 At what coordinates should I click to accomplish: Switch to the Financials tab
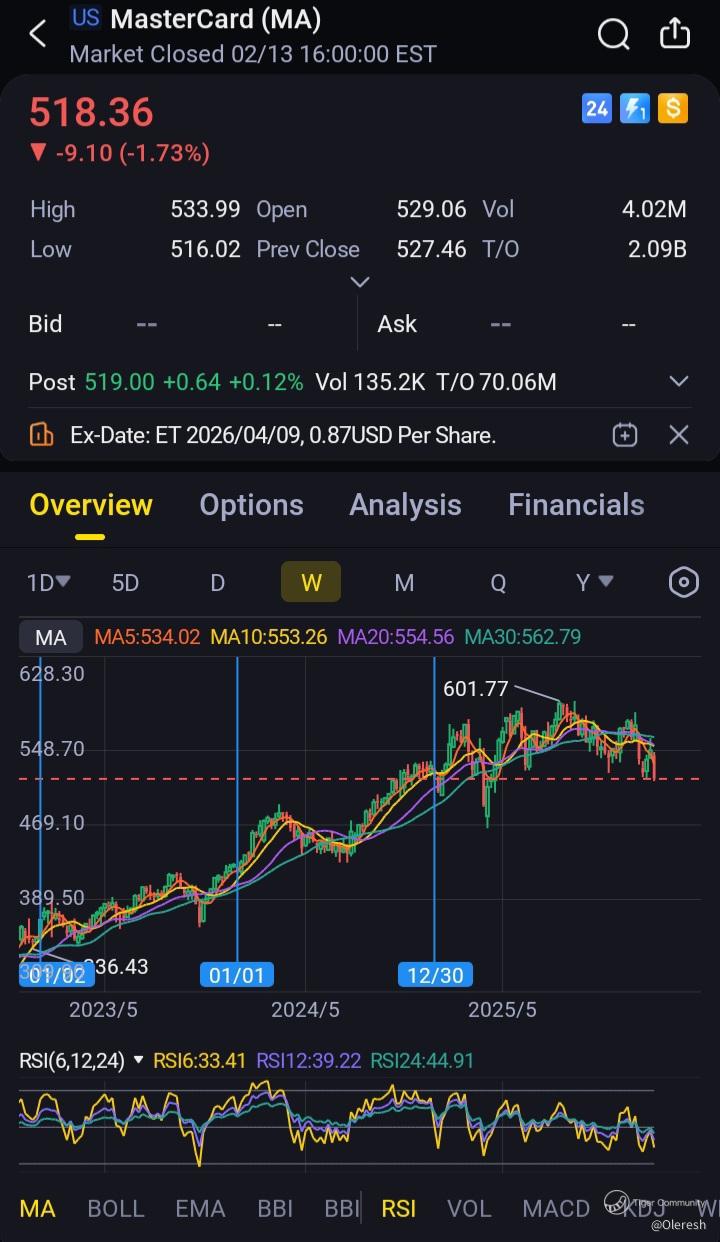click(576, 505)
